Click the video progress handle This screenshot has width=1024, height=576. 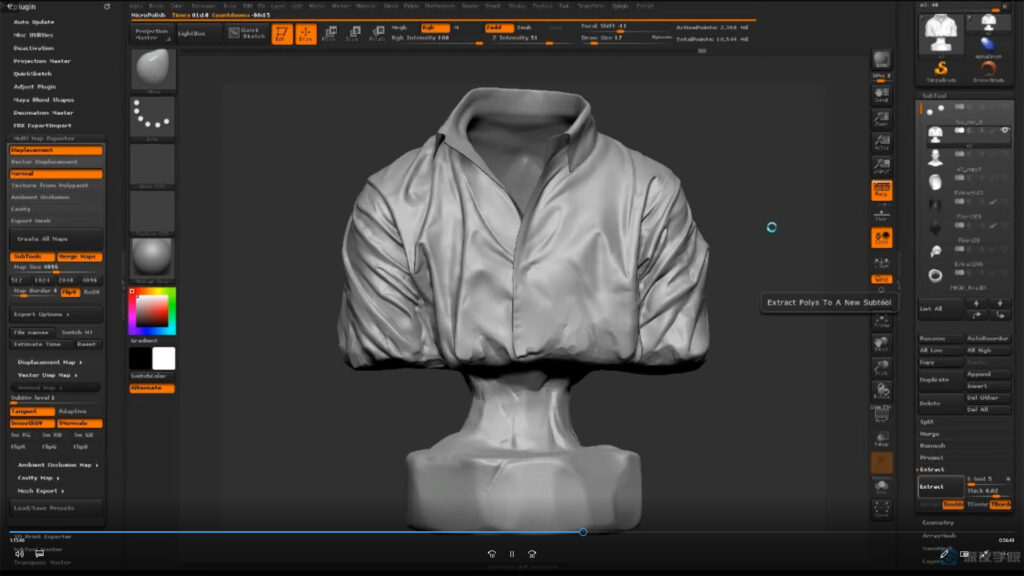point(583,532)
